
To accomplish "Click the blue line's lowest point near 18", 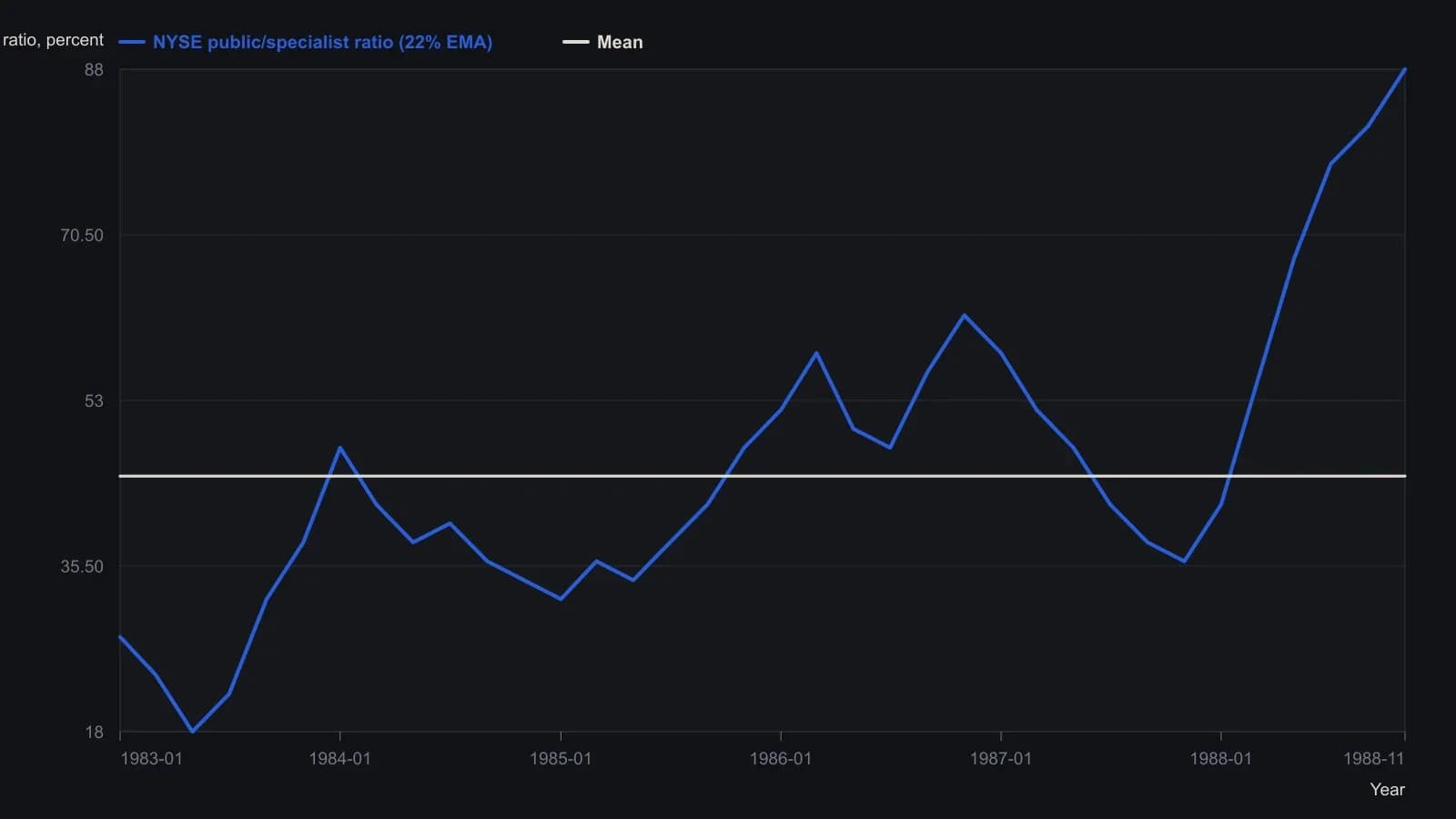I will pos(192,731).
